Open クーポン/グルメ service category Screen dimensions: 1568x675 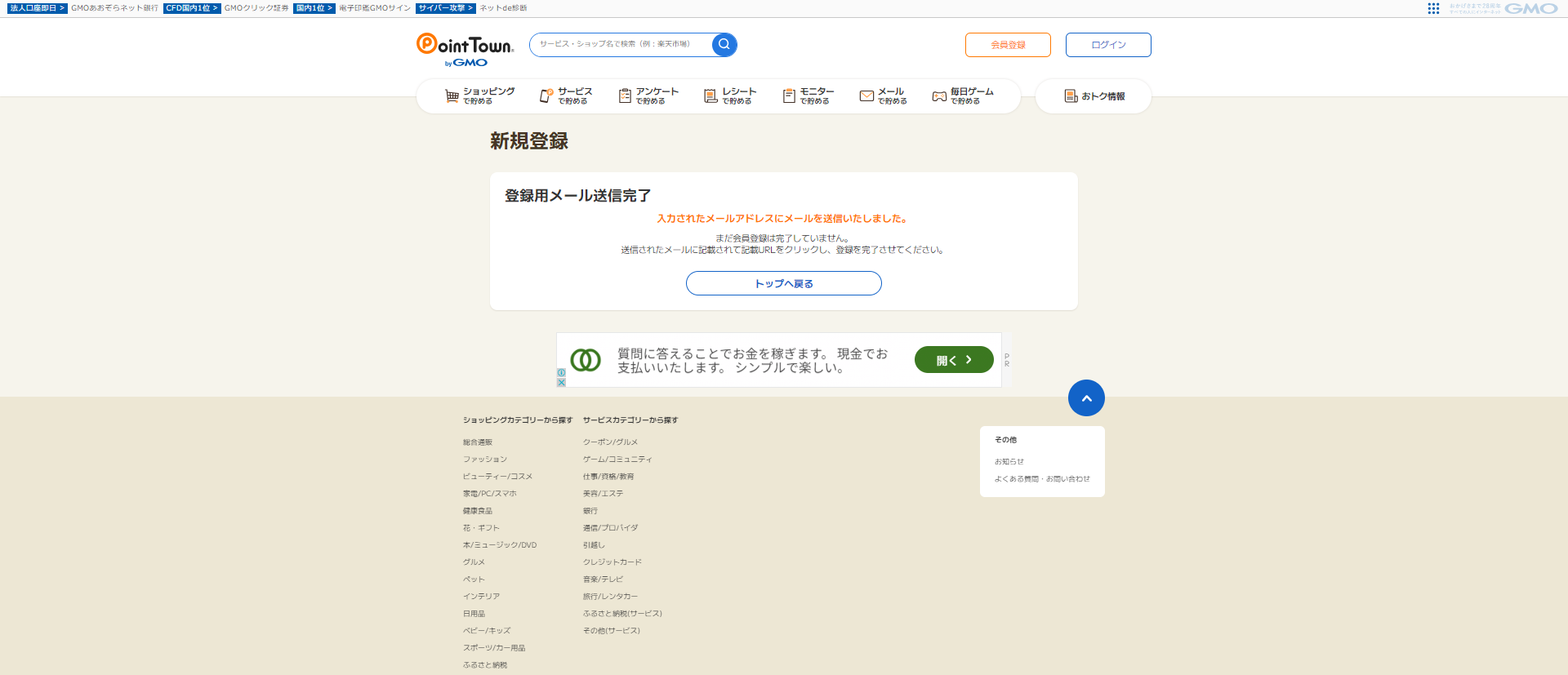610,442
